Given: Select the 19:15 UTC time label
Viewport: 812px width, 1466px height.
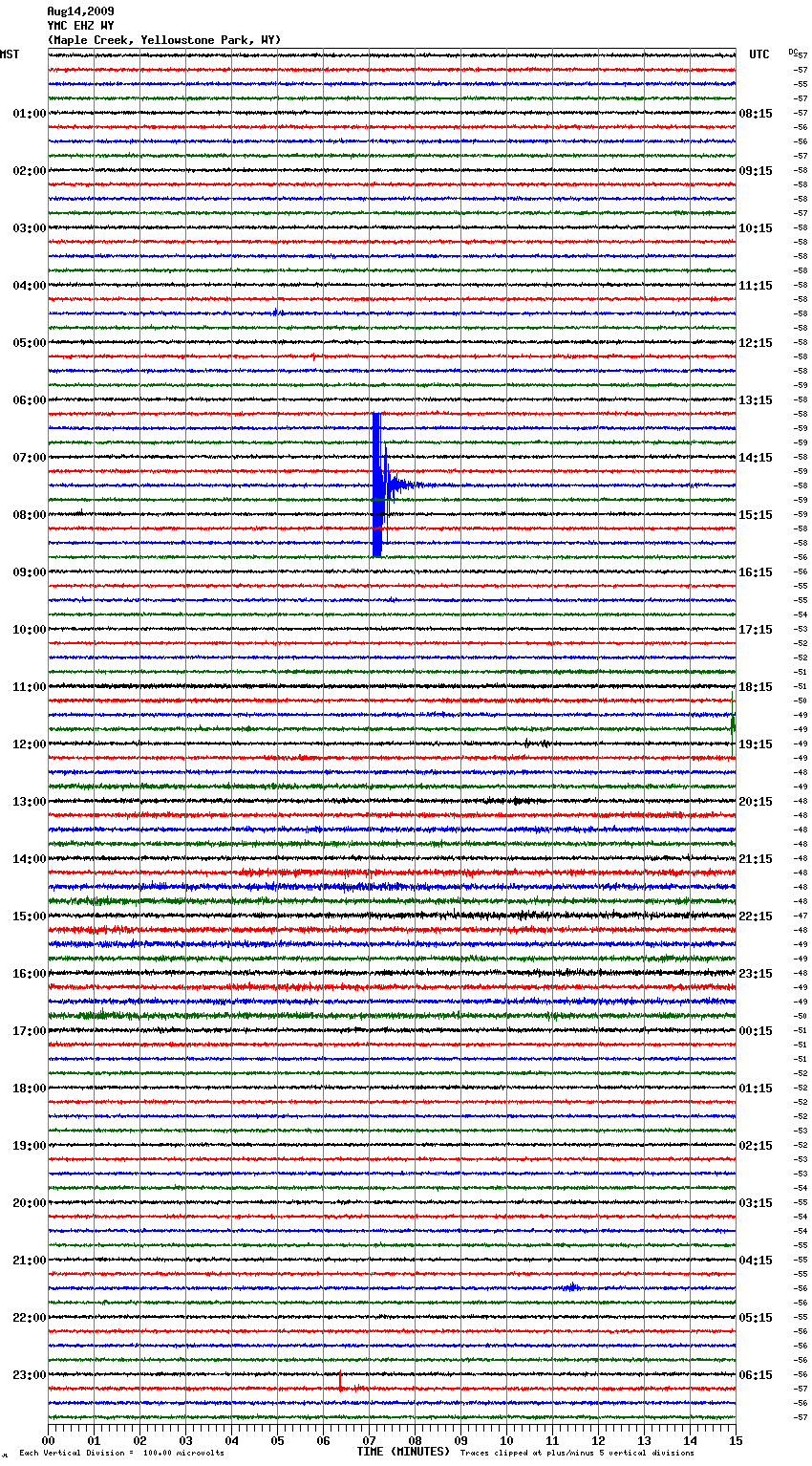Looking at the screenshot, I should [756, 744].
